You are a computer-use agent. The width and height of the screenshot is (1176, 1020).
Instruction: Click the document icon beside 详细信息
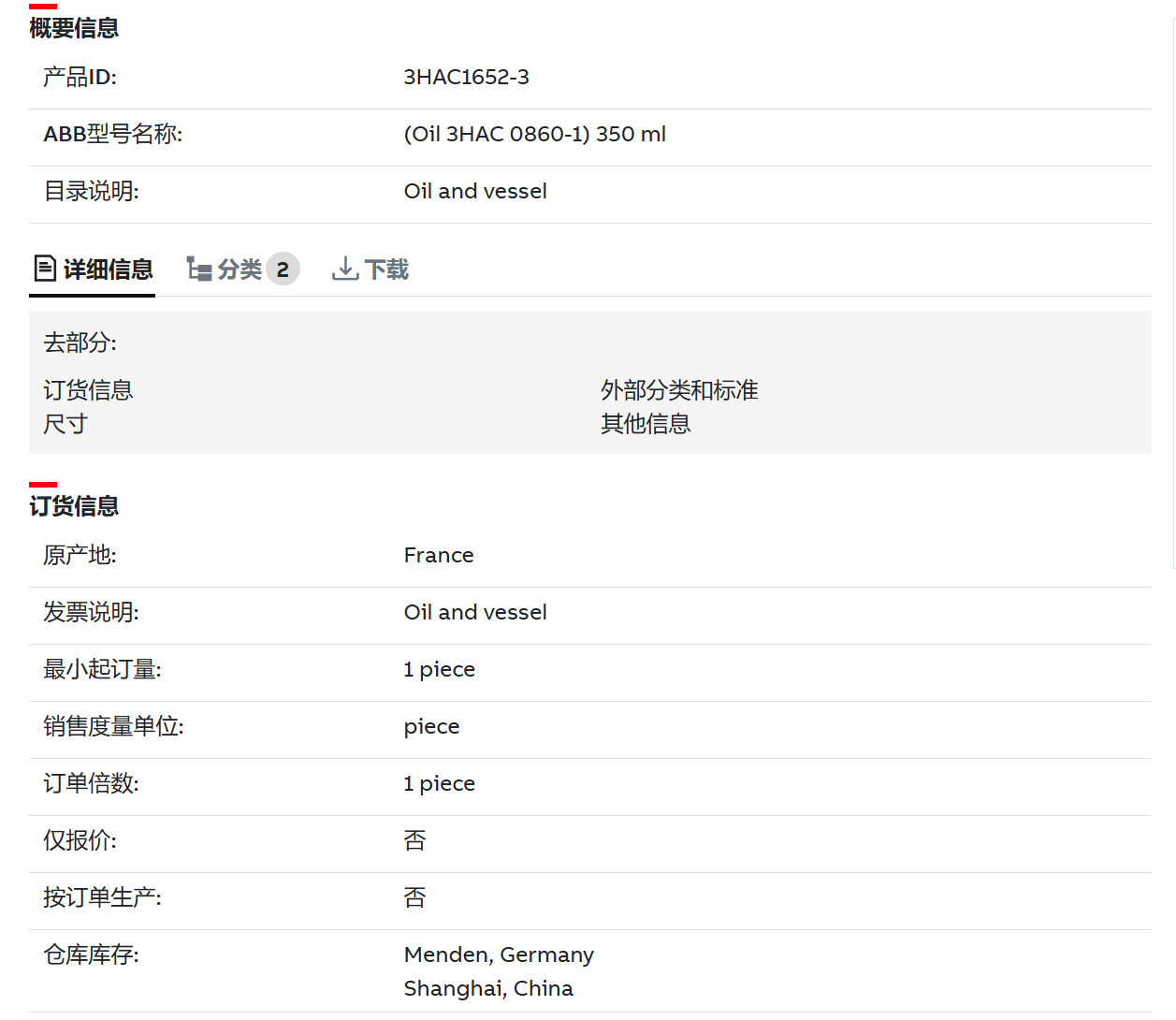45,269
